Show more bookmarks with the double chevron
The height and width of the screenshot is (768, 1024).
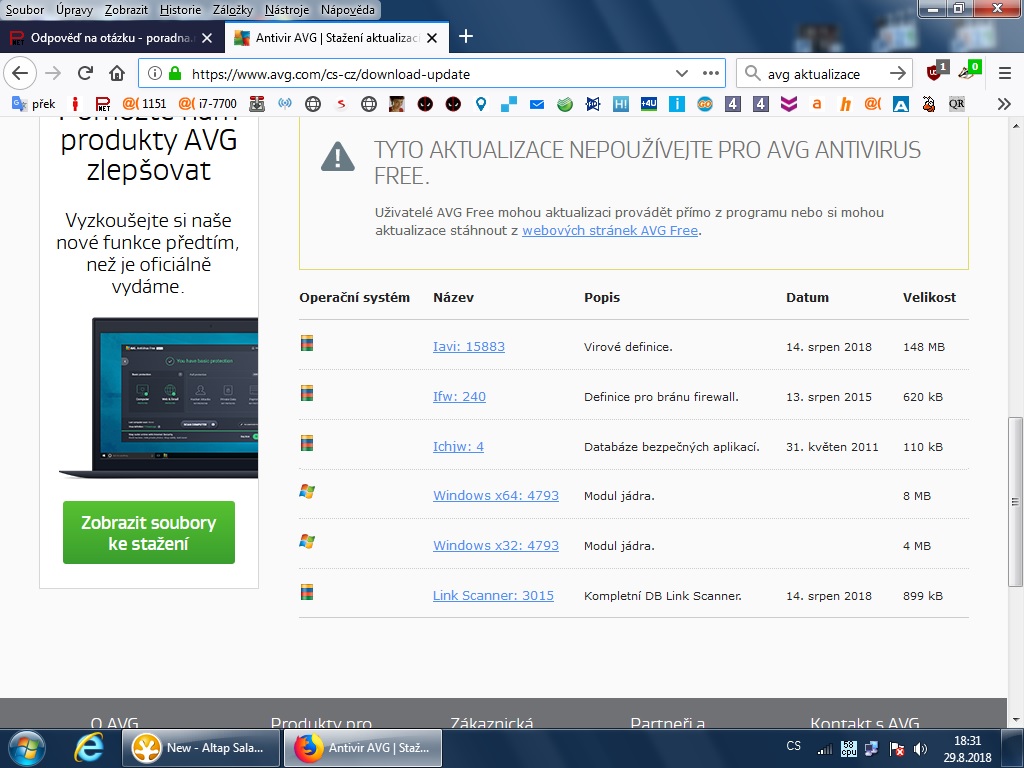1004,104
